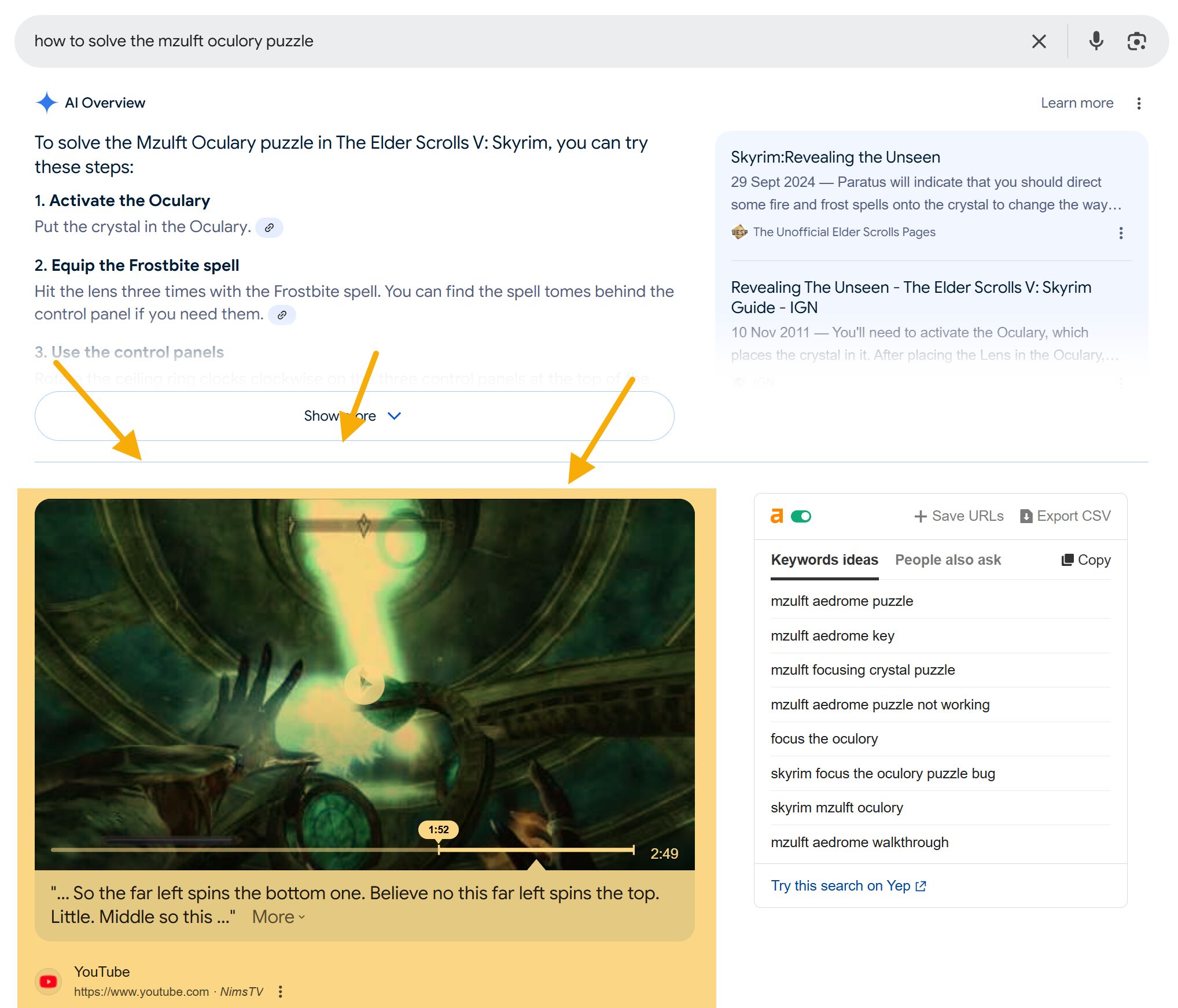
Task: Click Save URLs button in Ahrefs panel
Action: coord(958,516)
